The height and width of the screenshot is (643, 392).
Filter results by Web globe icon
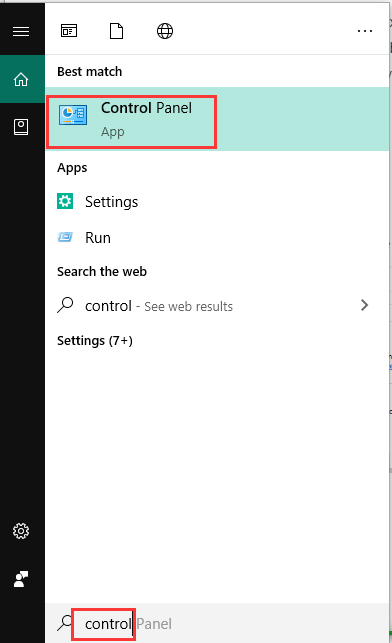[165, 31]
